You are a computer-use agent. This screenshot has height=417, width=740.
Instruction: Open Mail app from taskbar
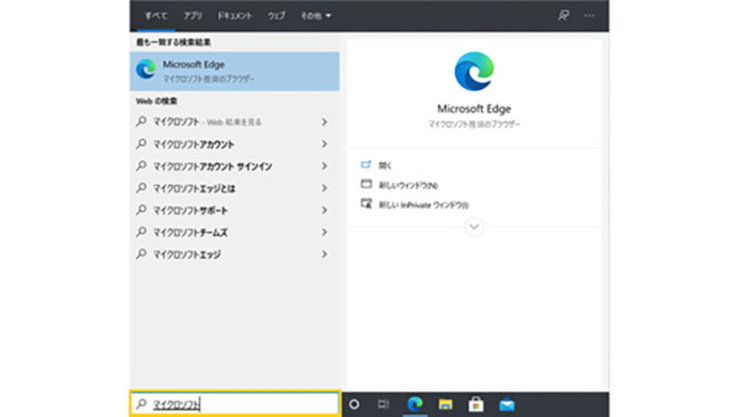pyautogui.click(x=507, y=405)
